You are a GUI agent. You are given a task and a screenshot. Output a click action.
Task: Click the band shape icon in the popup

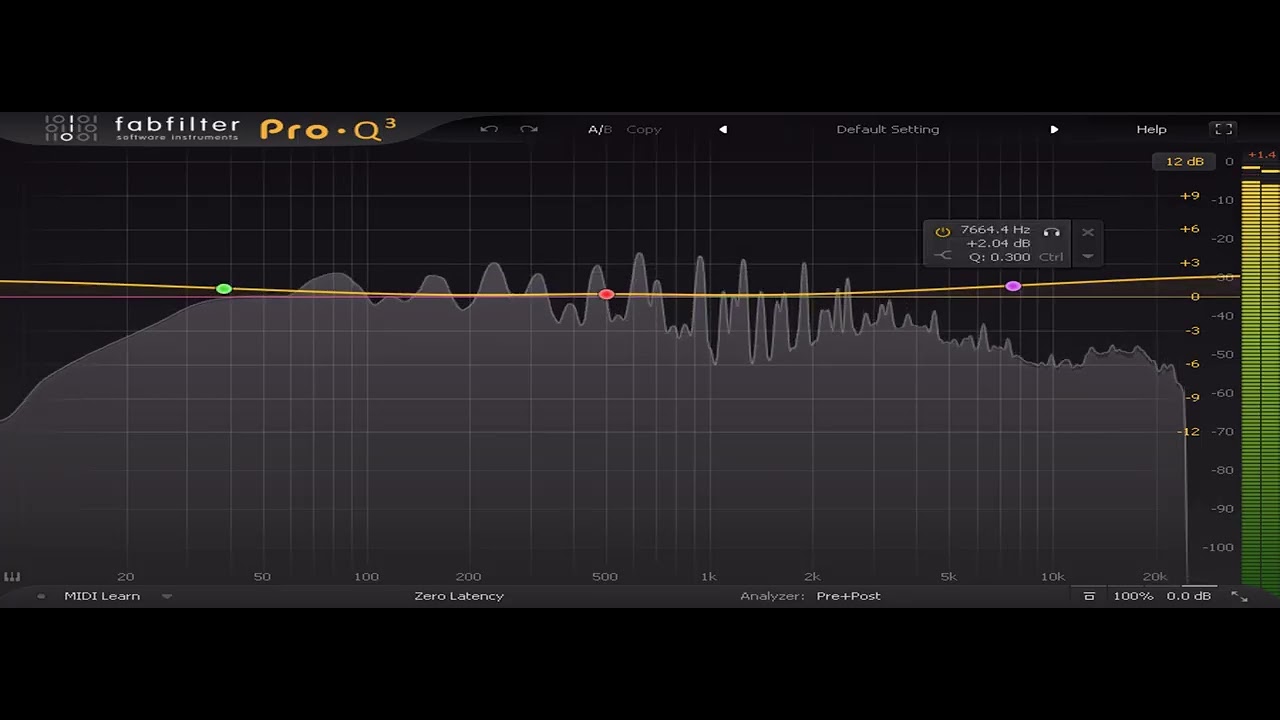point(943,255)
